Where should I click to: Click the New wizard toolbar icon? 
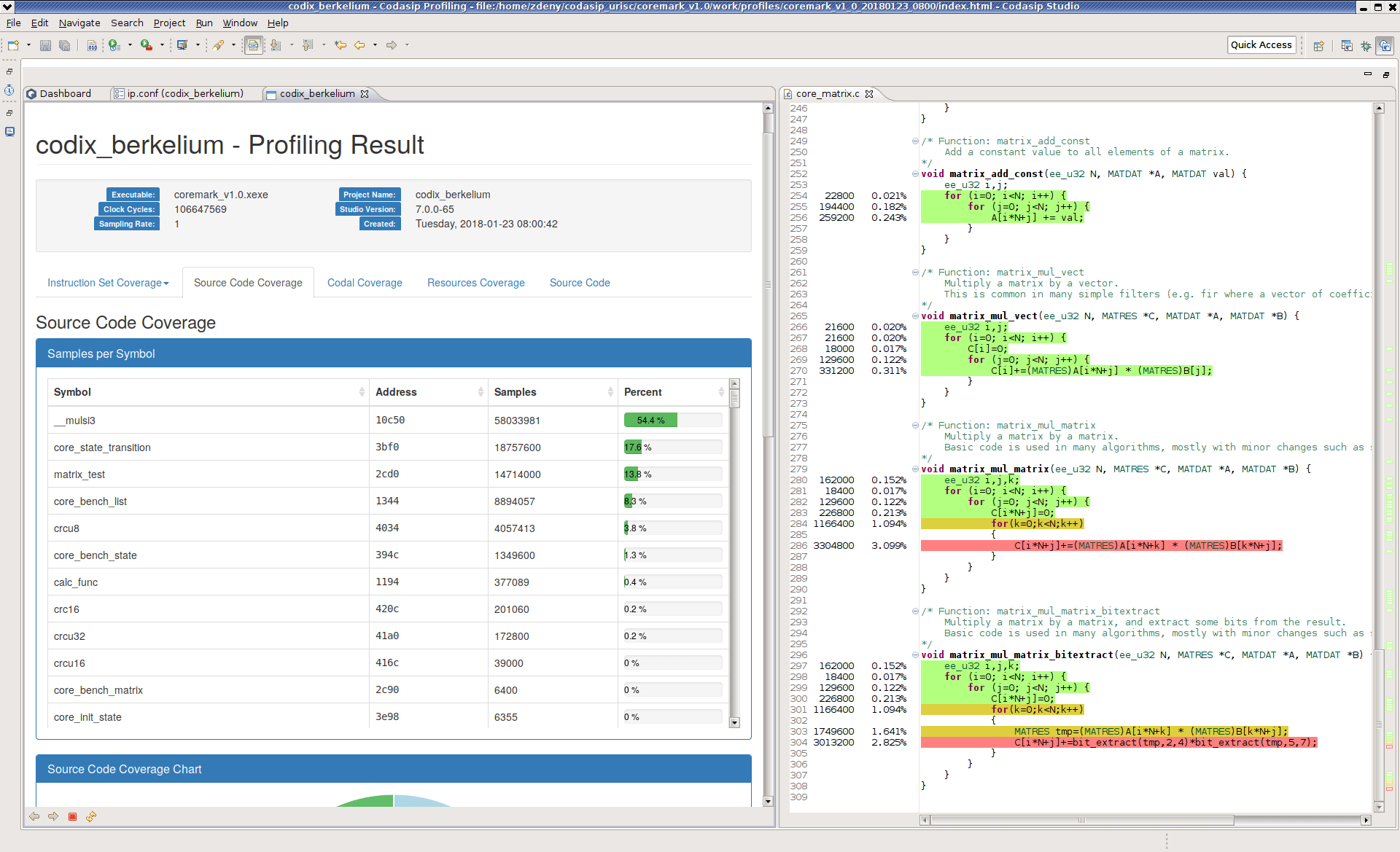coord(13,45)
